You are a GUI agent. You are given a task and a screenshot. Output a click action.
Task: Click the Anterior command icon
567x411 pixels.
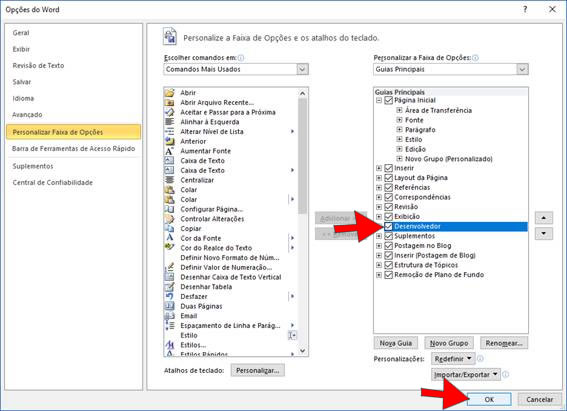coord(169,141)
